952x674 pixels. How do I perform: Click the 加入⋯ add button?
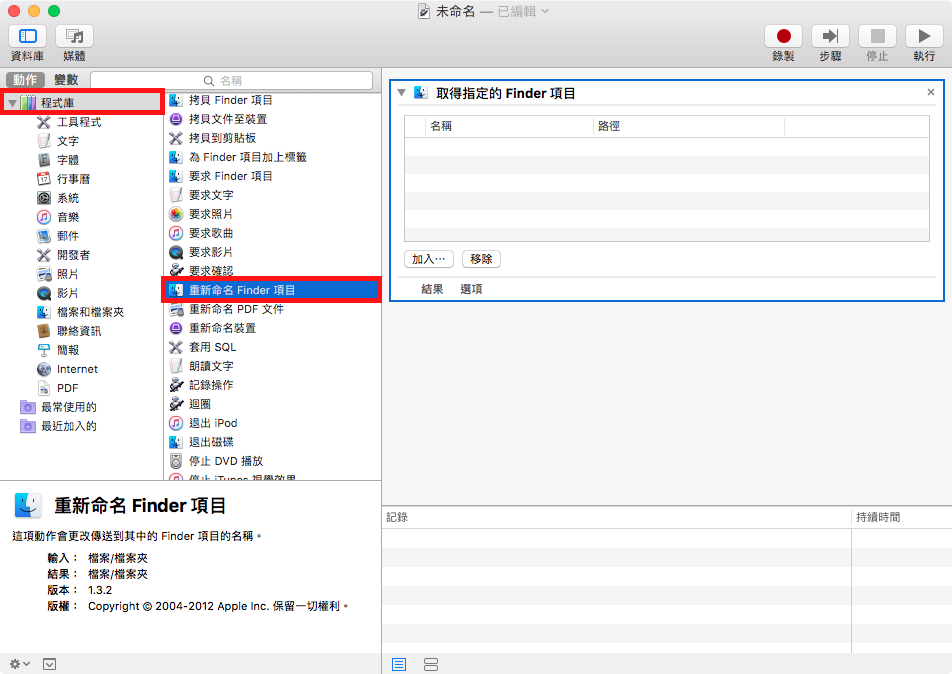click(x=429, y=259)
